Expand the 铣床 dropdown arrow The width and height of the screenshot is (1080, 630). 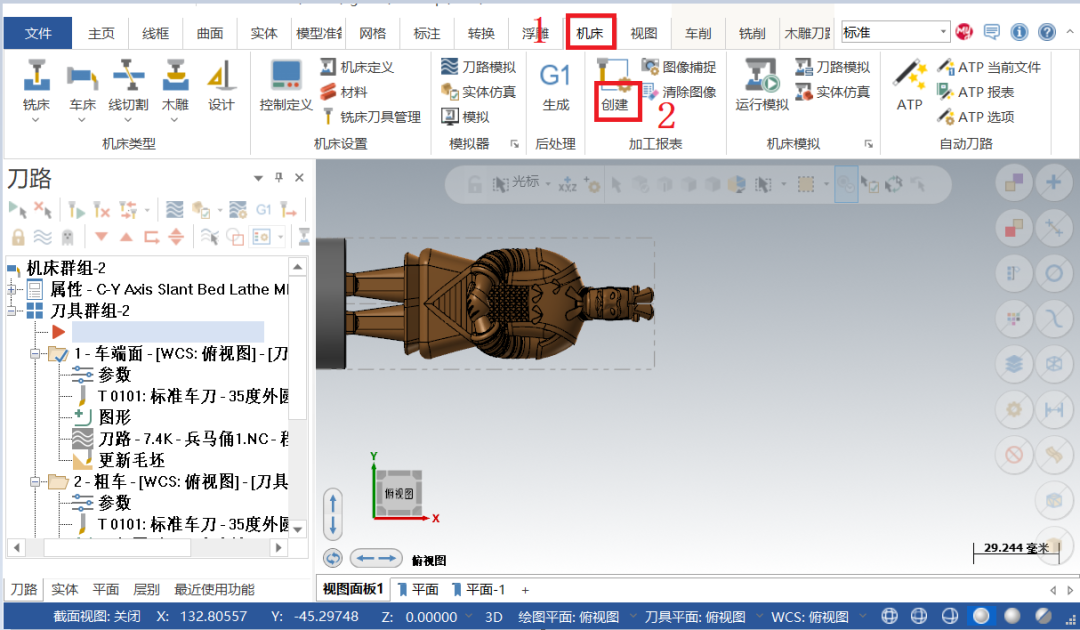click(x=36, y=120)
